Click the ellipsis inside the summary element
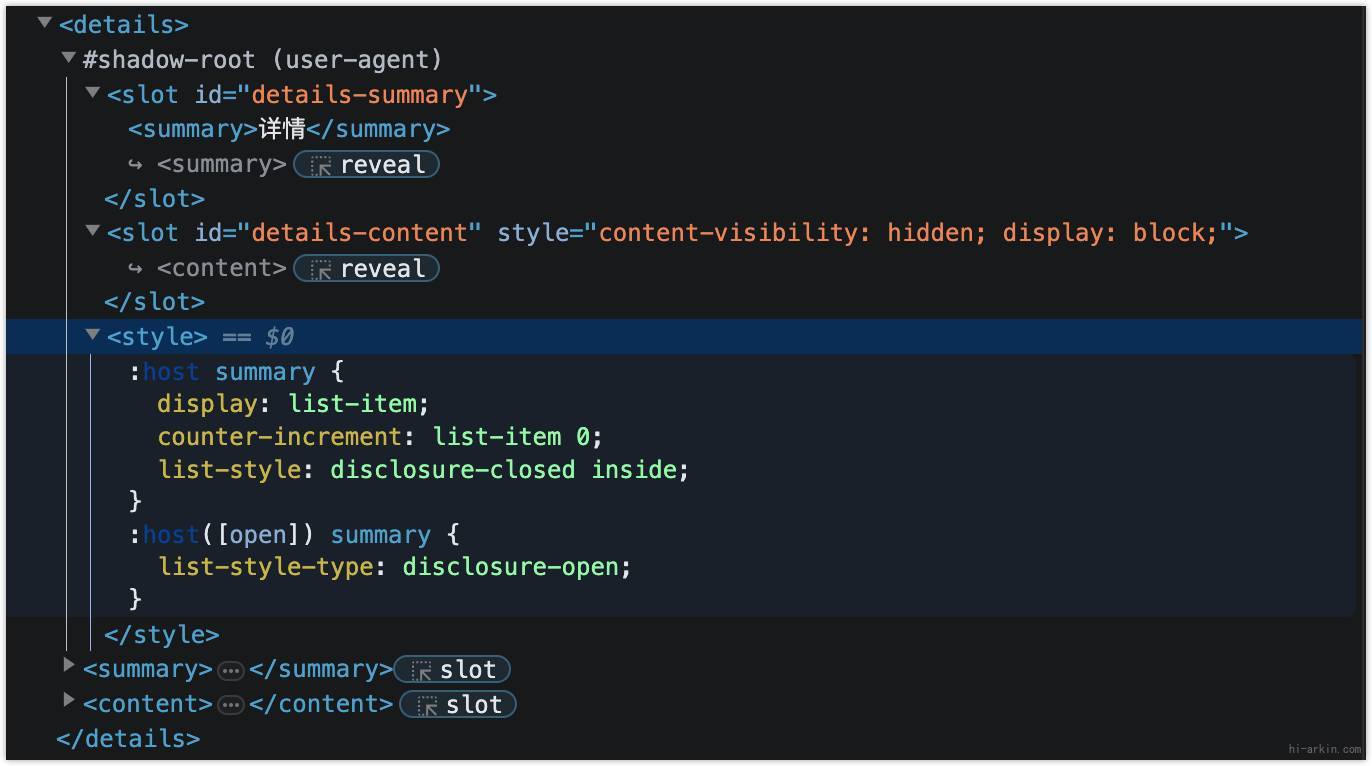The image size is (1372, 766). coord(231,670)
